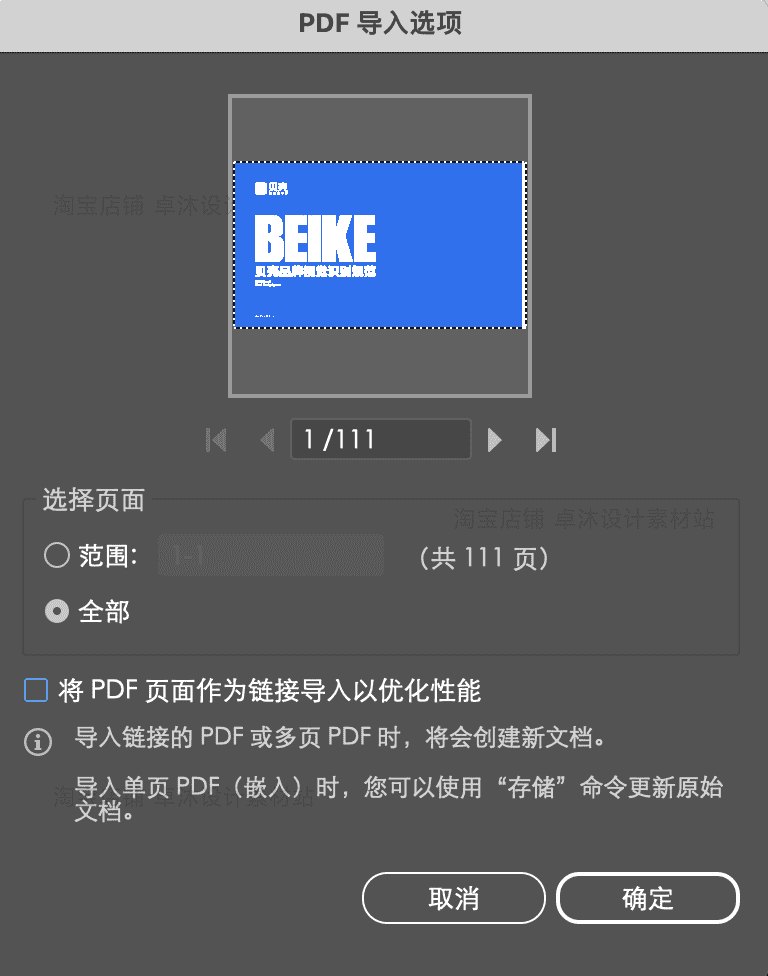Screen dimensions: 768x976
Task: Enable importing PDF pages as links checkbox
Action: tap(36, 690)
